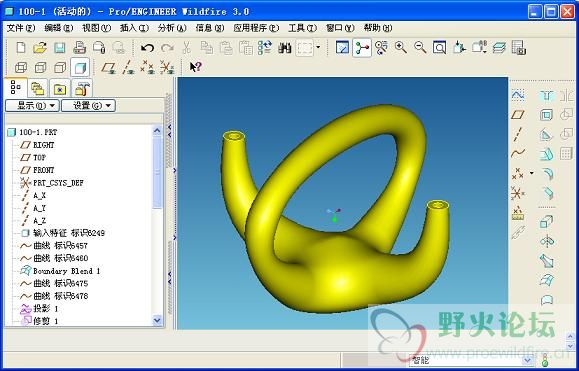Open the 文件 menu
This screenshot has width=579, height=371.
[x=21, y=28]
